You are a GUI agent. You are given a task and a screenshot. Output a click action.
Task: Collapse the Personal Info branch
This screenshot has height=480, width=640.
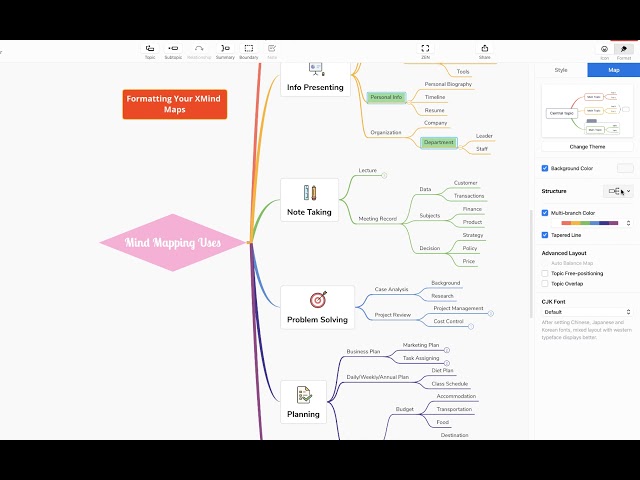(409, 102)
